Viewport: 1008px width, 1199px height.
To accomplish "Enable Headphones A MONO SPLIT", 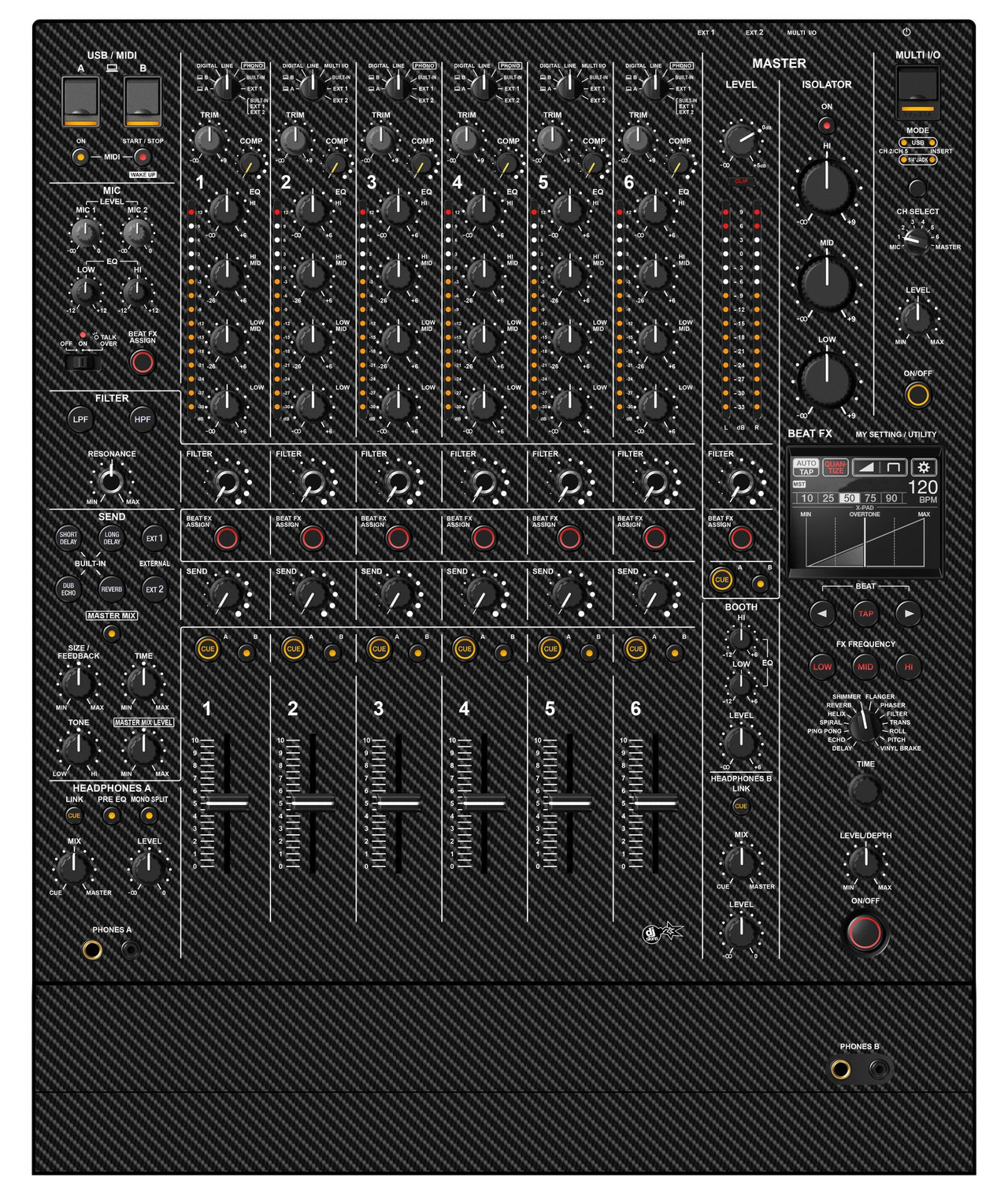I will point(149,815).
